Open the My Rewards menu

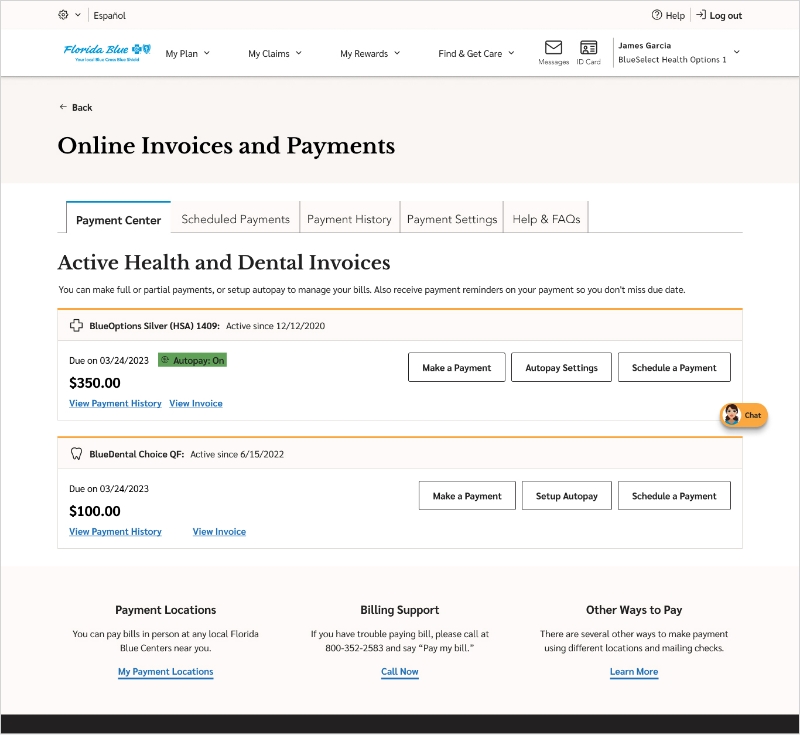(x=370, y=53)
